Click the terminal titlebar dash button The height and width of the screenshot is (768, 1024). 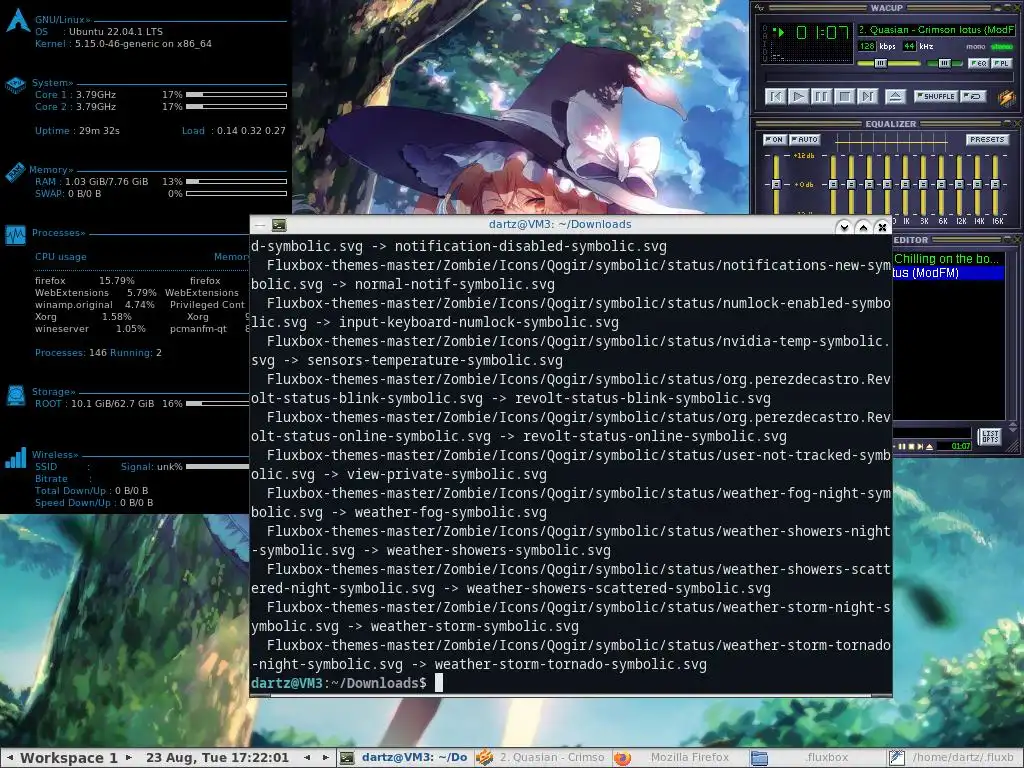tap(260, 225)
